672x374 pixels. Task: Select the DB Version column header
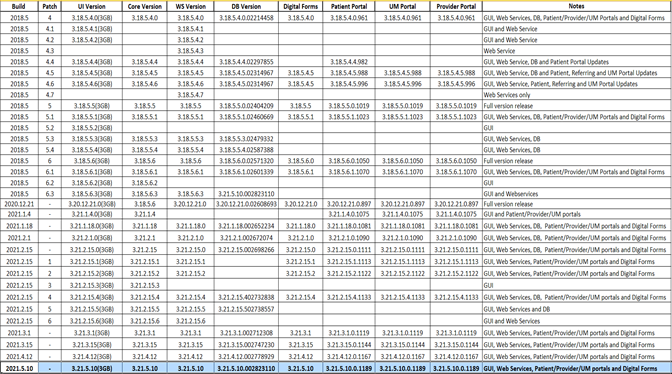[x=246, y=6]
